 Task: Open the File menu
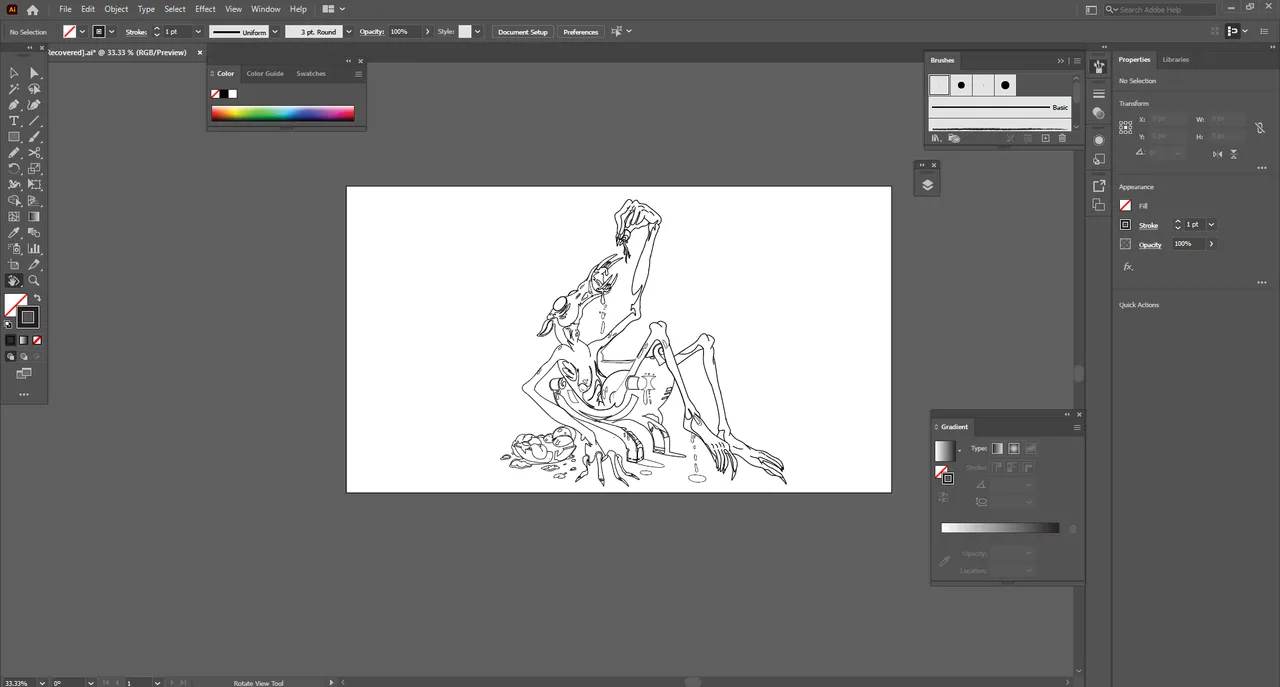(x=65, y=9)
